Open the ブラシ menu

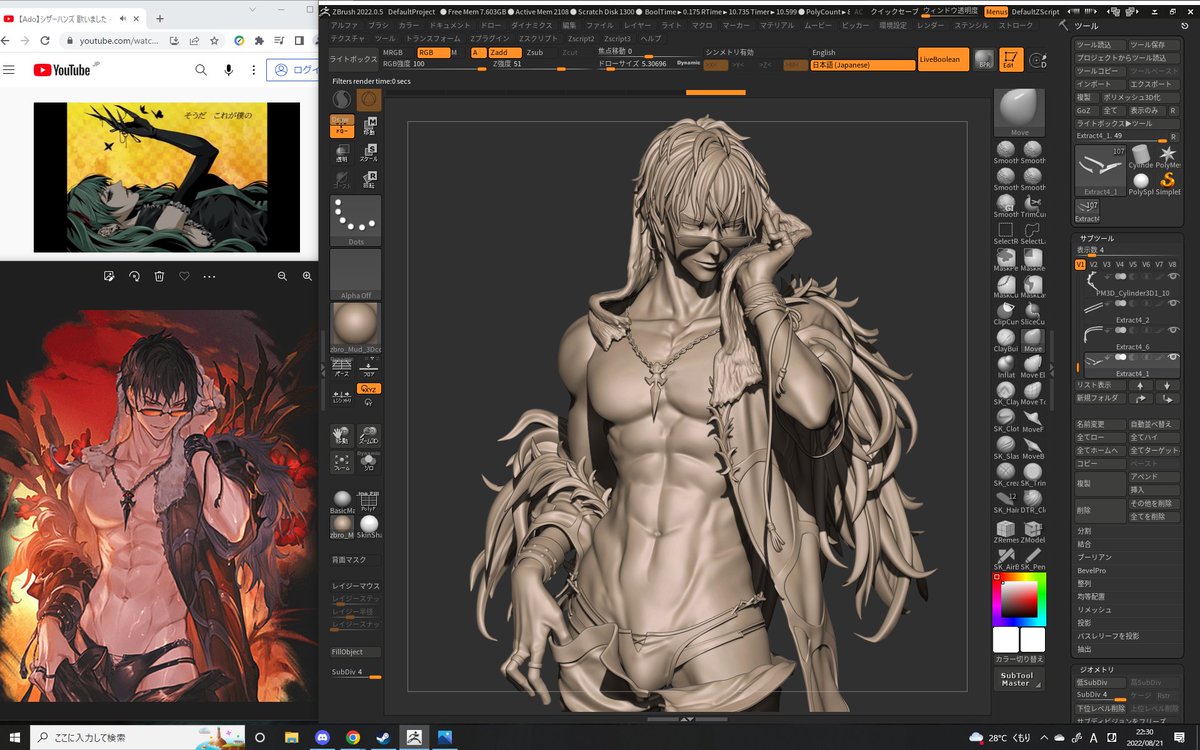click(x=378, y=24)
